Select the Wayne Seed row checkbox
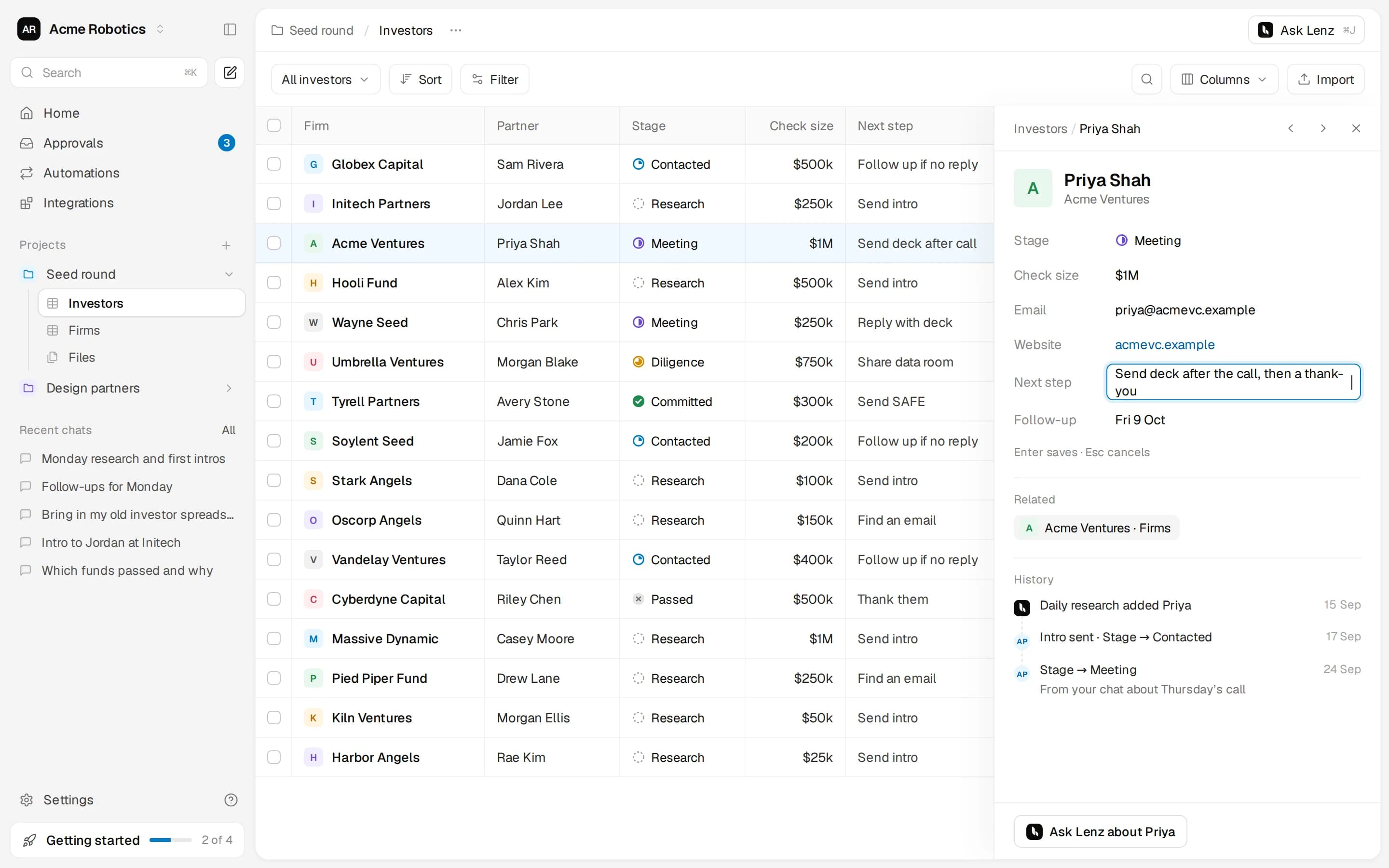This screenshot has width=1389, height=868. 274,322
